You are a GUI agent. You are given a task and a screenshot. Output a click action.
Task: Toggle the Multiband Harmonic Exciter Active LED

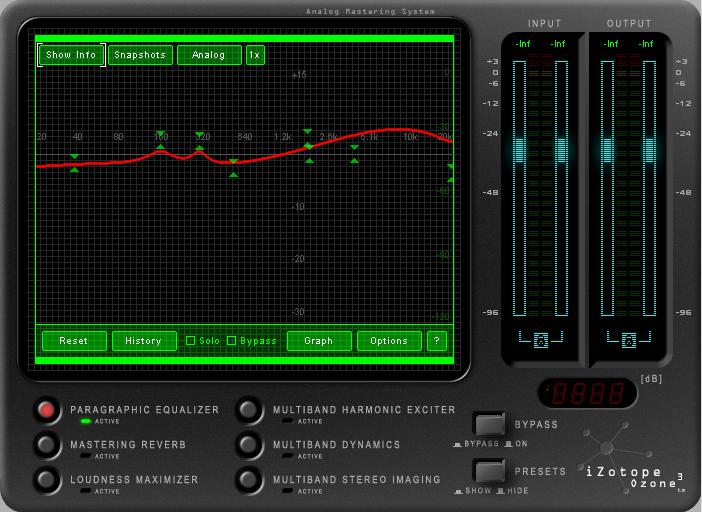[288, 421]
